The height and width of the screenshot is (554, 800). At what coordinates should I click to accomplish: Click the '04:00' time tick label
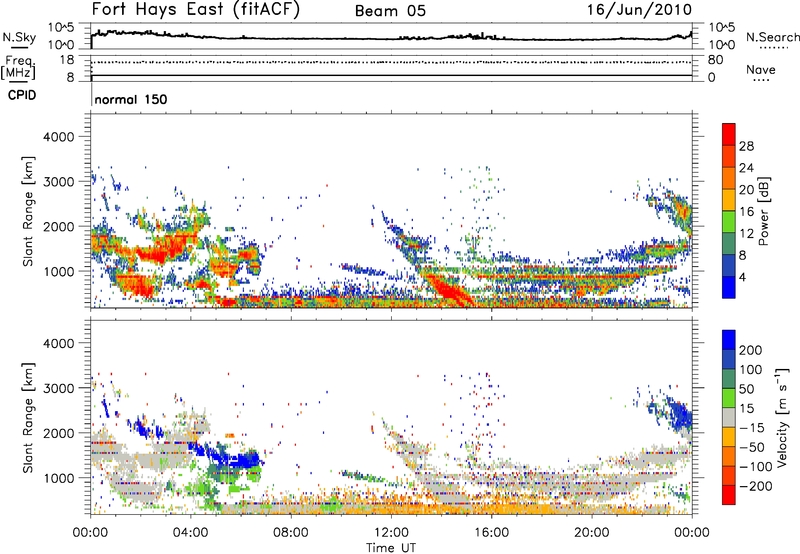coord(191,533)
